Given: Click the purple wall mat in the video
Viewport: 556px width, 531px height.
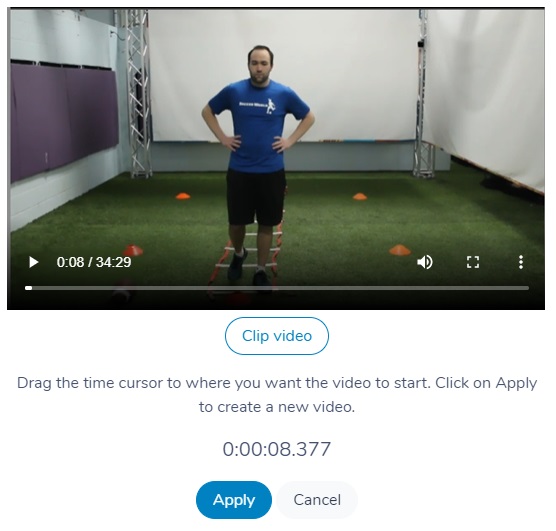Looking at the screenshot, I should (64, 121).
